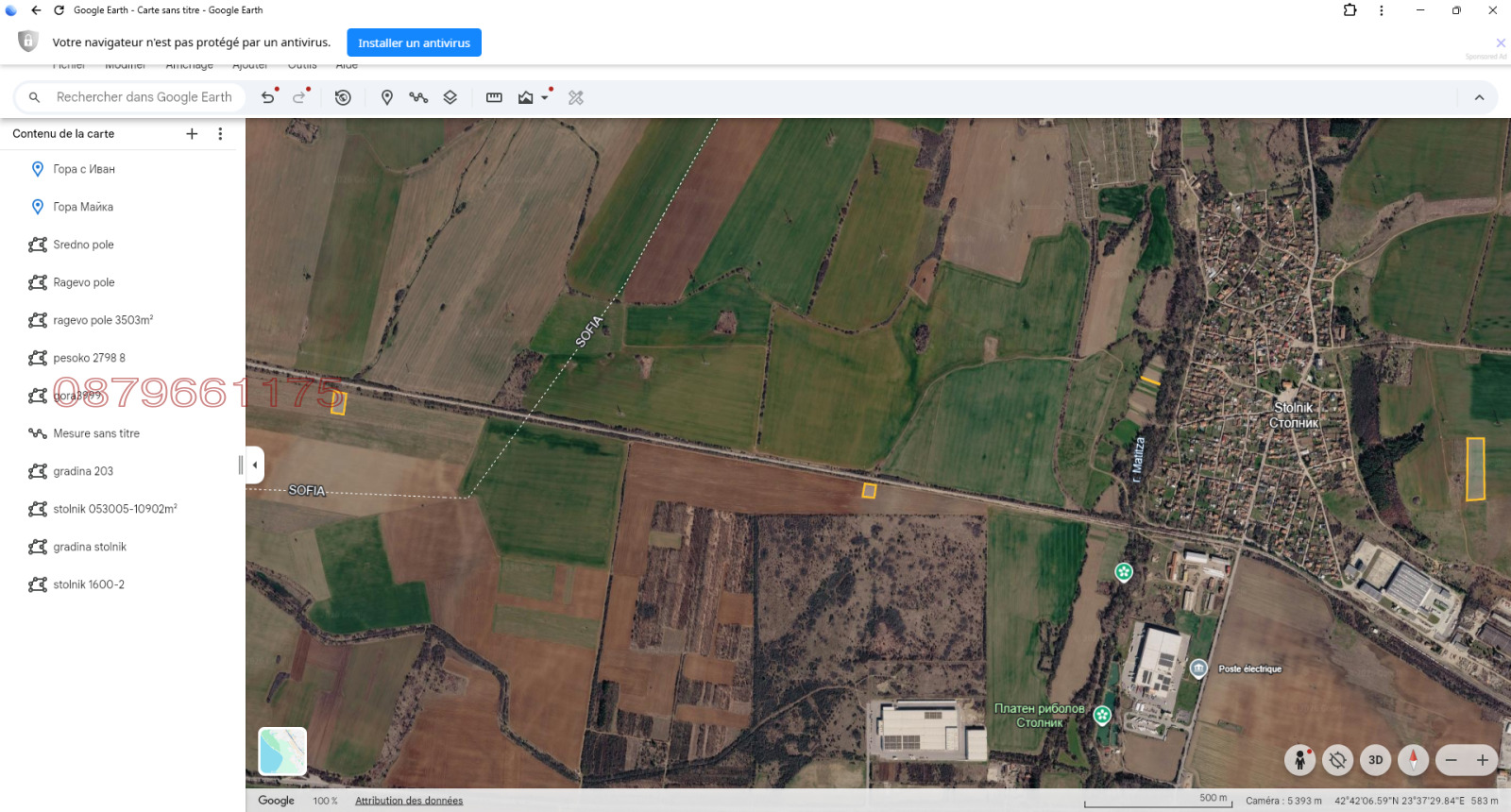Open the browser three-dot menu
Screen dimensions: 1511x812
tap(1382, 10)
